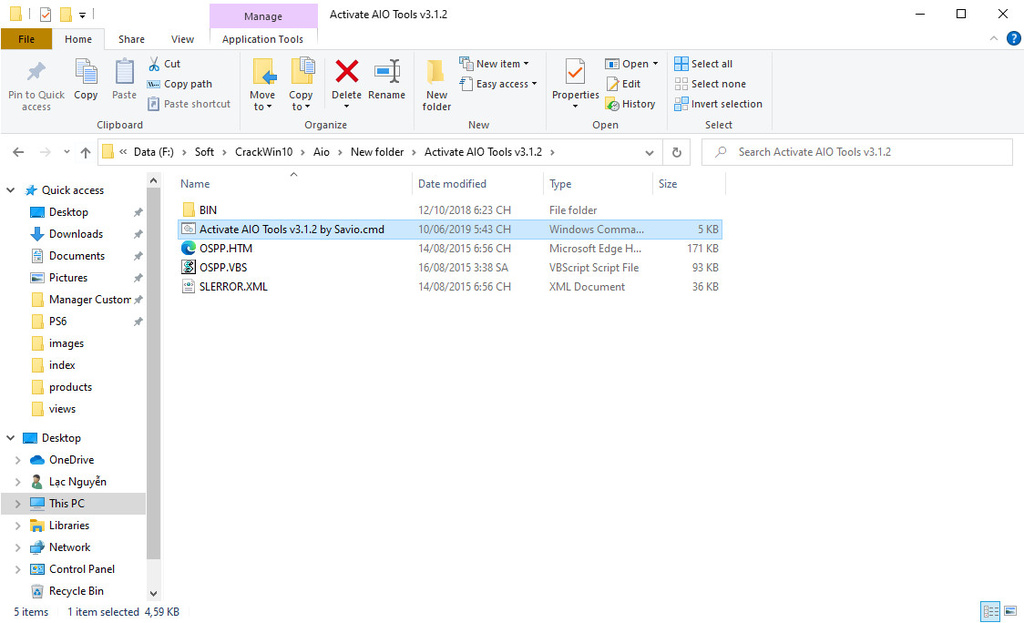The image size is (1024, 623).
Task: Select Downloads in Quick access
Action: pos(76,234)
